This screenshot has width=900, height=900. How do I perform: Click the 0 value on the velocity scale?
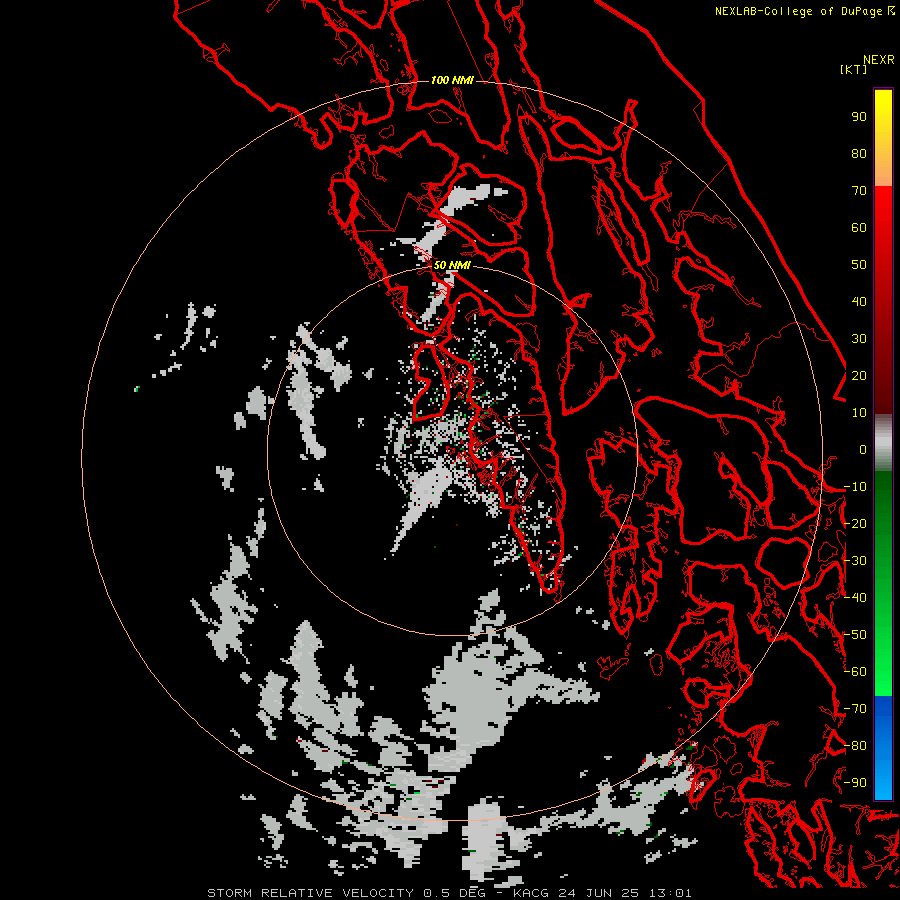pyautogui.click(x=863, y=450)
